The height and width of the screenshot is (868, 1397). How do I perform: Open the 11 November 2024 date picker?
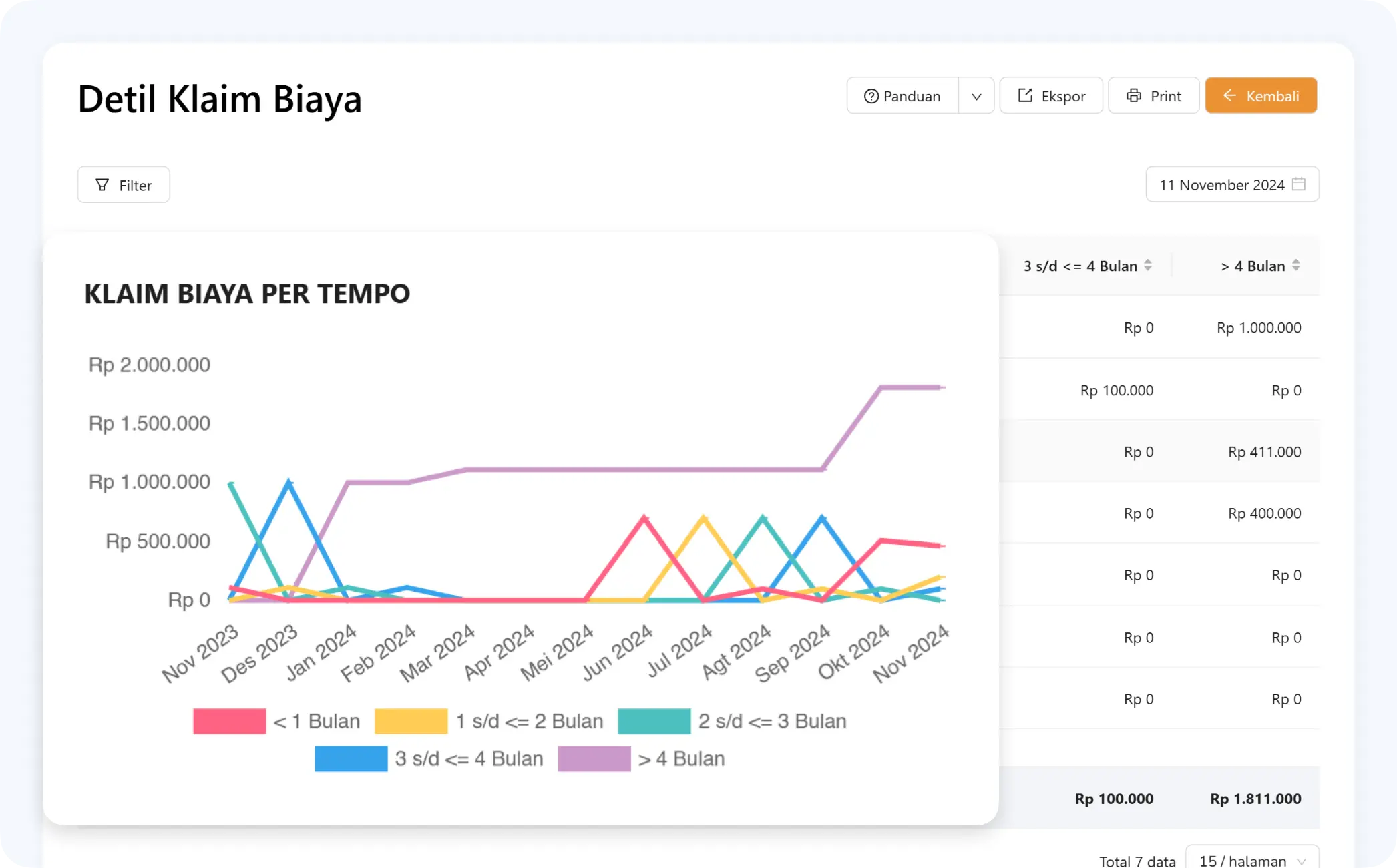[1232, 184]
